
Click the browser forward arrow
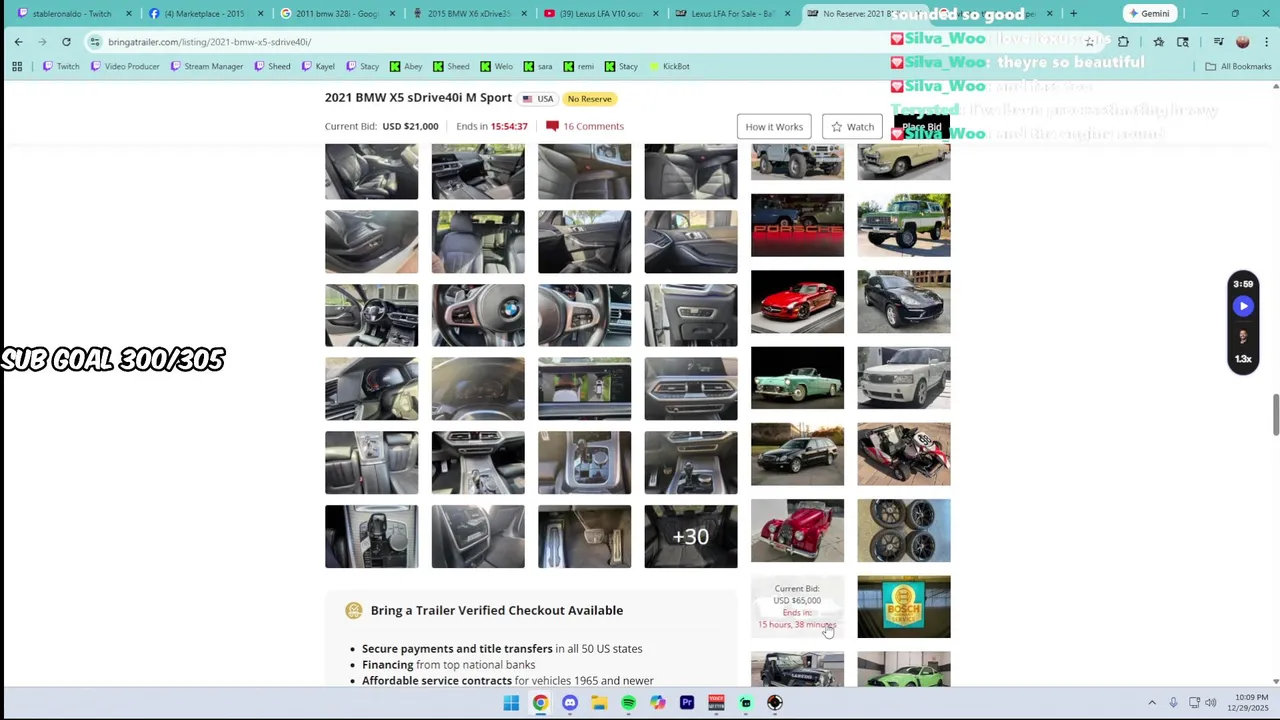[42, 42]
